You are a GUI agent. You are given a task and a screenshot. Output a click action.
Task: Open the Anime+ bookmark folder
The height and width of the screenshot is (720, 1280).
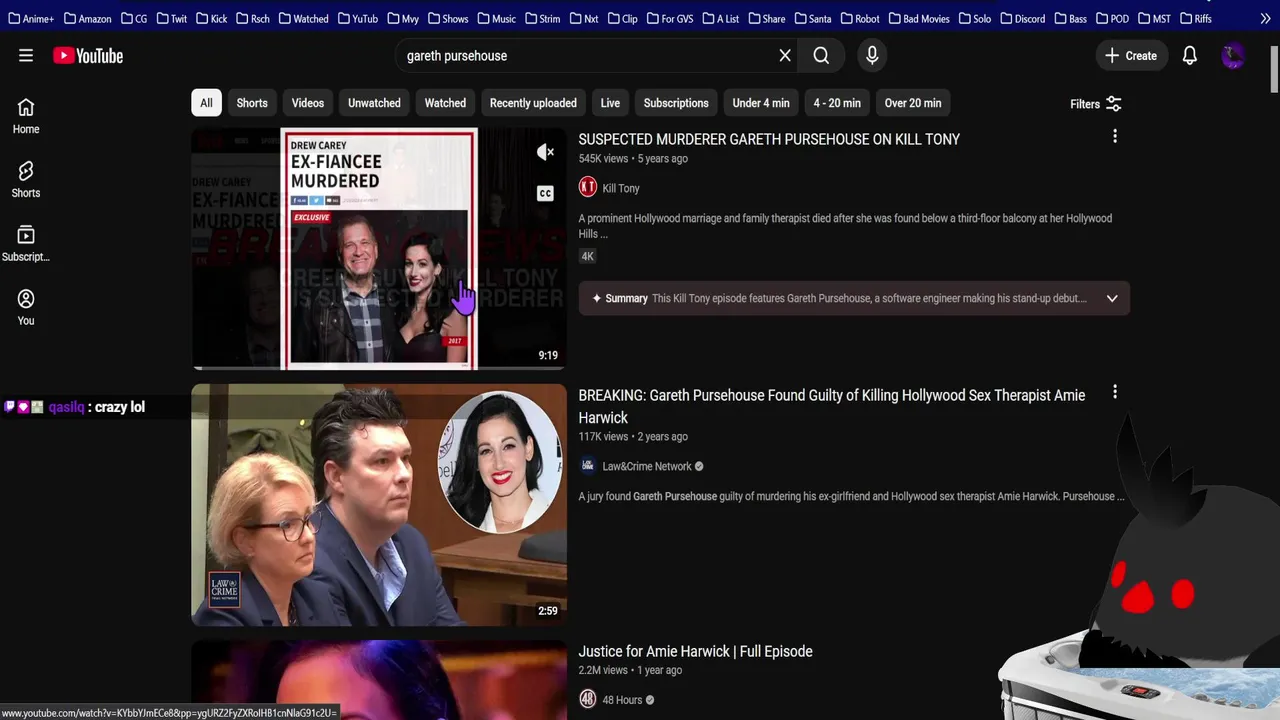tap(30, 18)
